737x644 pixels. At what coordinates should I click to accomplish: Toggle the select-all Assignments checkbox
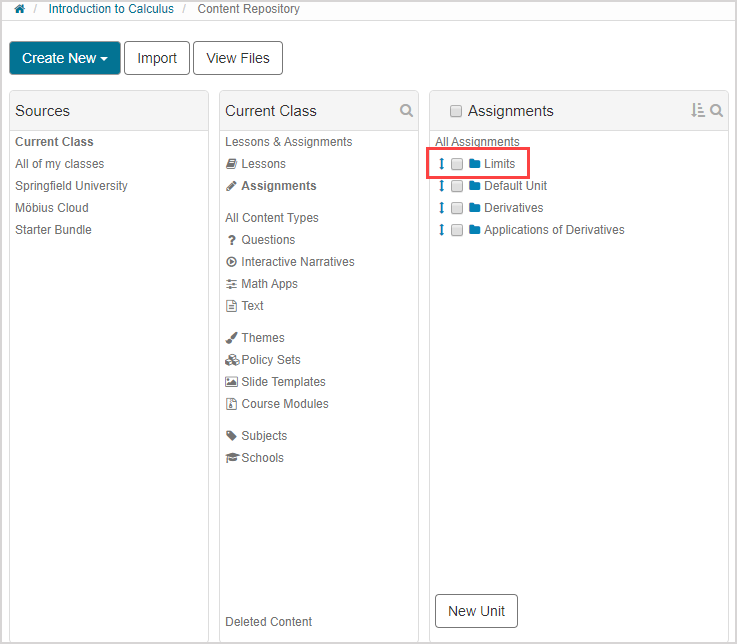[456, 111]
